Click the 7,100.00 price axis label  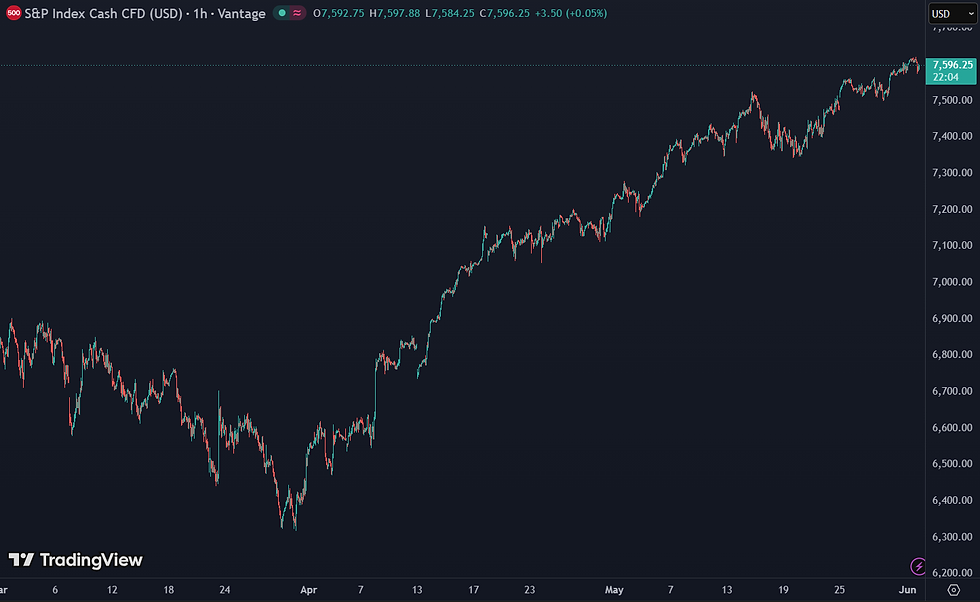[x=952, y=246]
